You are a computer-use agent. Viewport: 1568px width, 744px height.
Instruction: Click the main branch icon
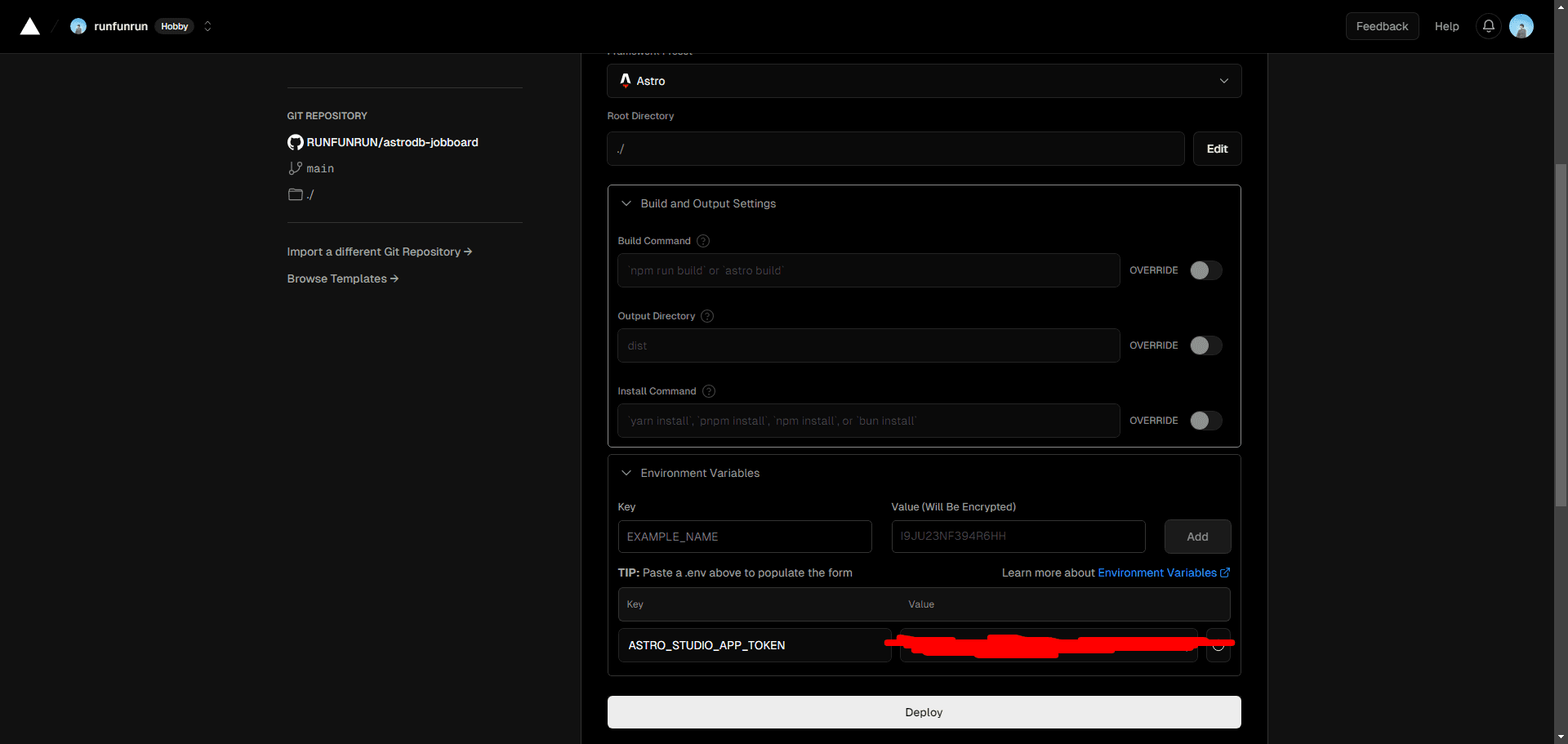click(x=295, y=168)
